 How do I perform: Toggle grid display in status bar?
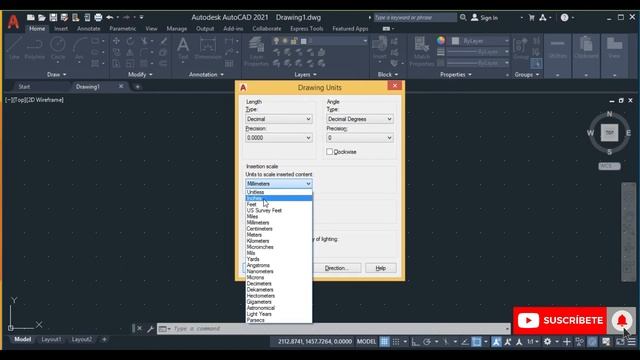pos(384,342)
